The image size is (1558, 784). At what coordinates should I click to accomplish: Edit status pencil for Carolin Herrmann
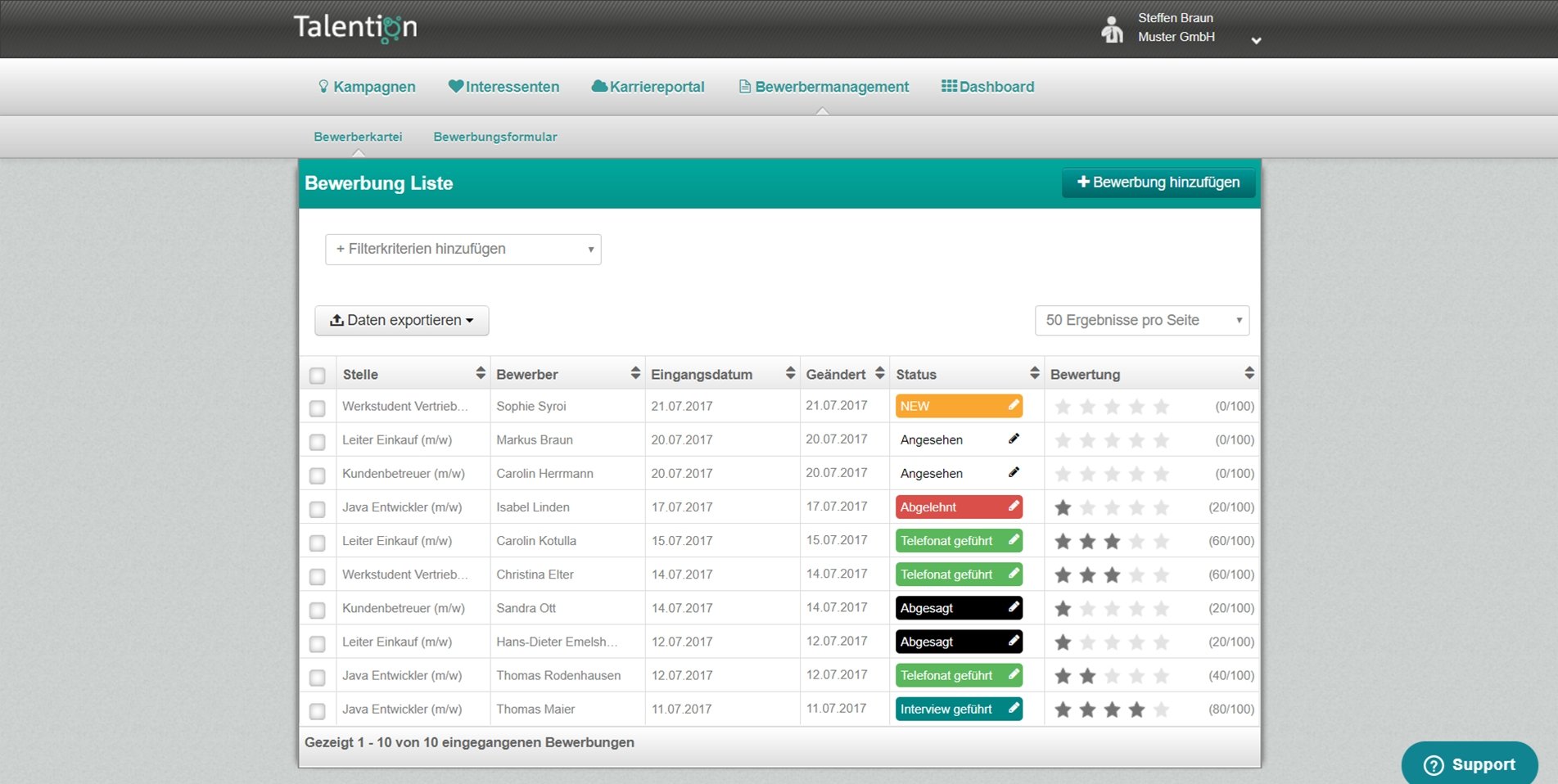[x=1014, y=472]
